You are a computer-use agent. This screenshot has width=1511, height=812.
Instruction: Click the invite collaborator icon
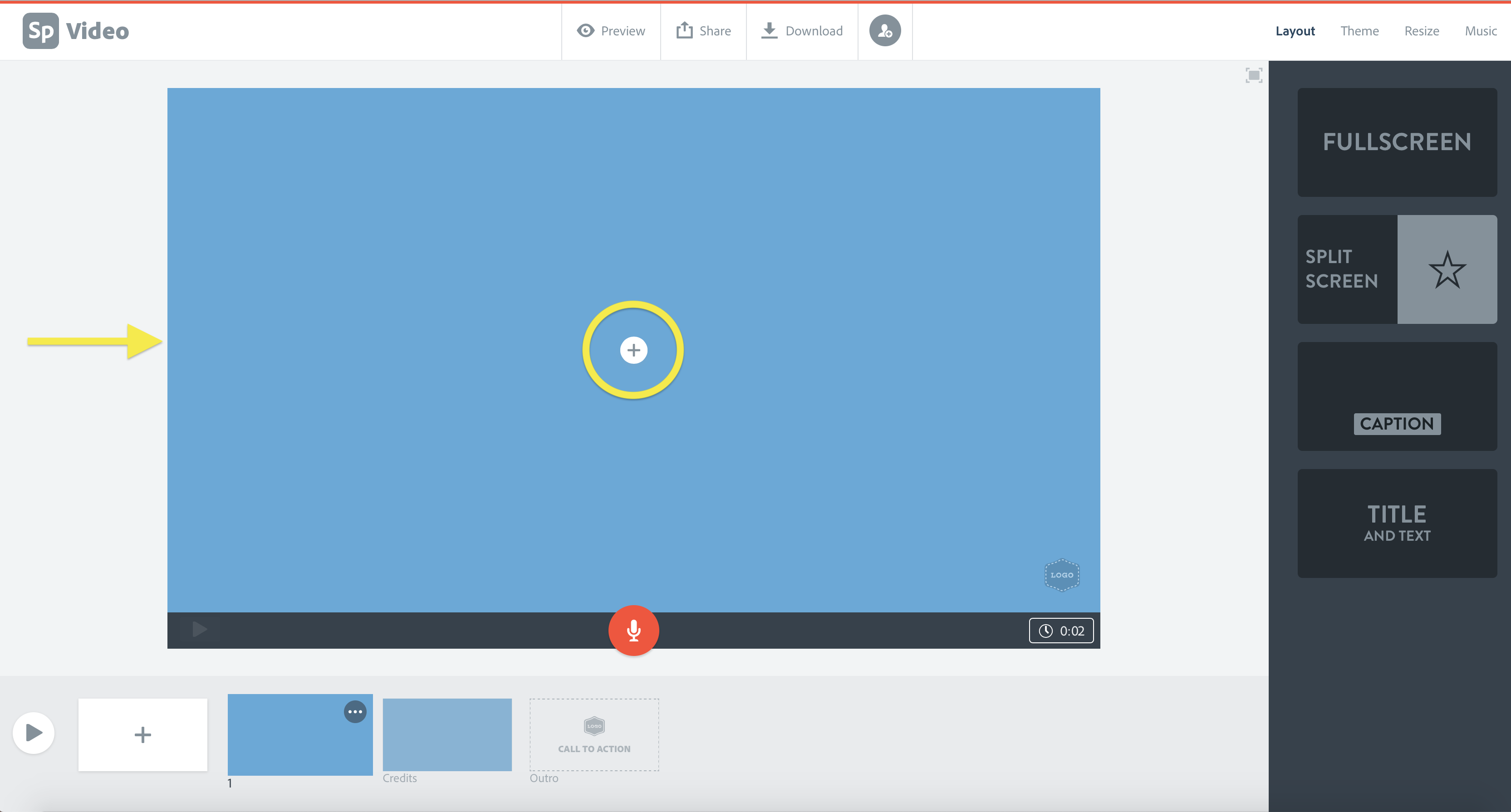884,30
